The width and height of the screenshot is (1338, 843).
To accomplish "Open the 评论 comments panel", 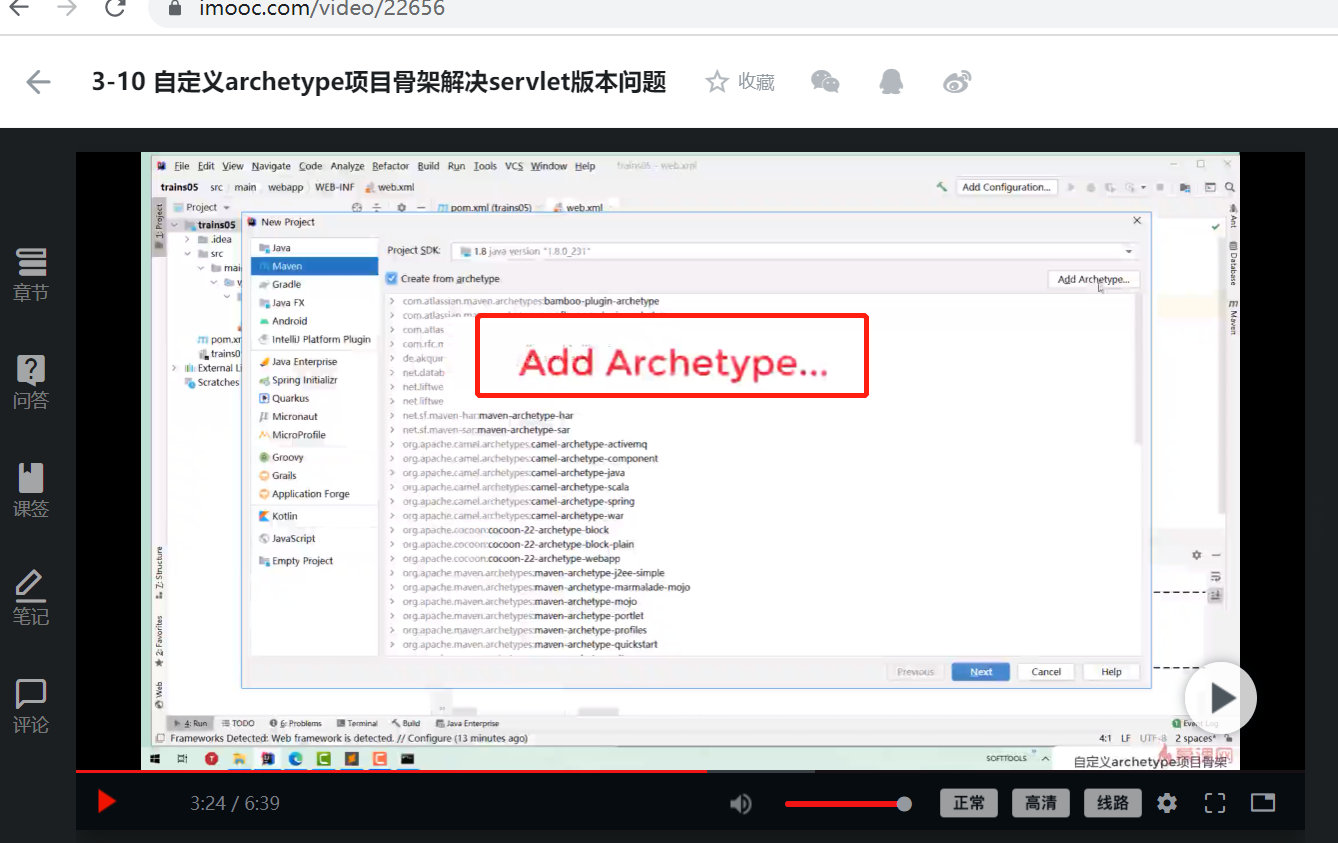I will click(x=31, y=706).
